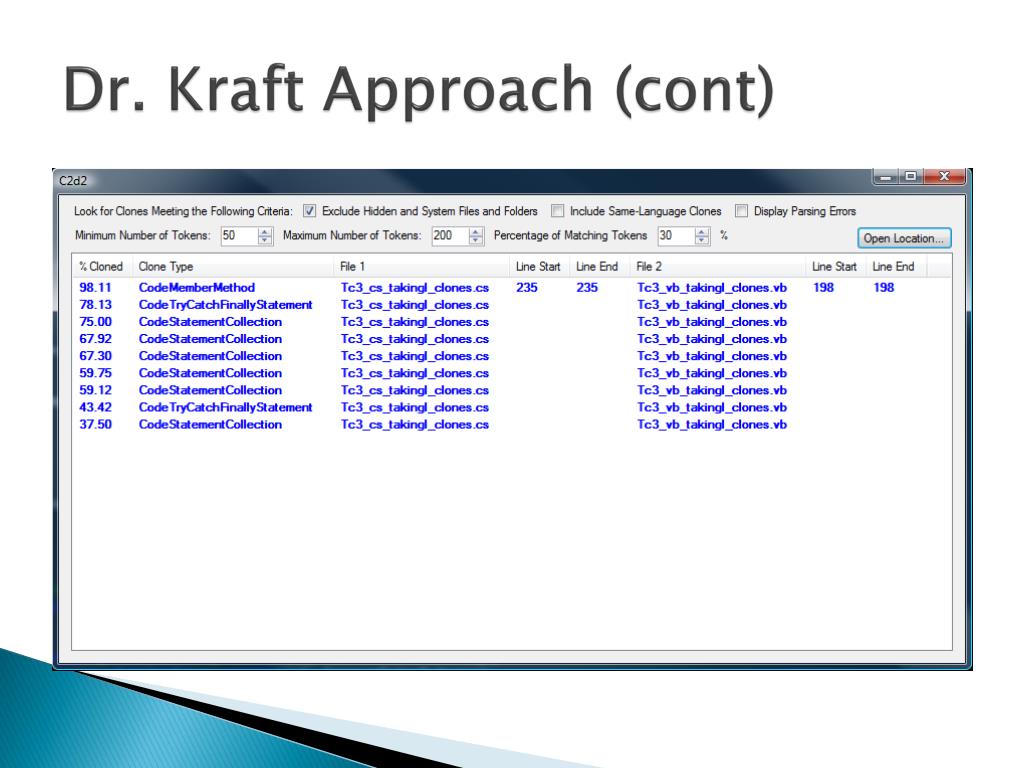
Task: Minimize the C2d2 window
Action: (886, 176)
